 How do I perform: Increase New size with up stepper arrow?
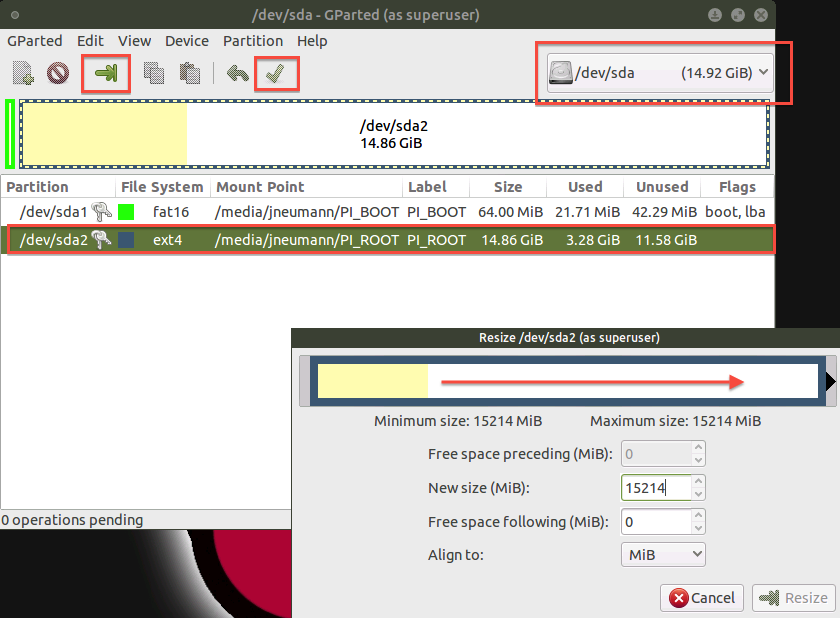(x=698, y=481)
